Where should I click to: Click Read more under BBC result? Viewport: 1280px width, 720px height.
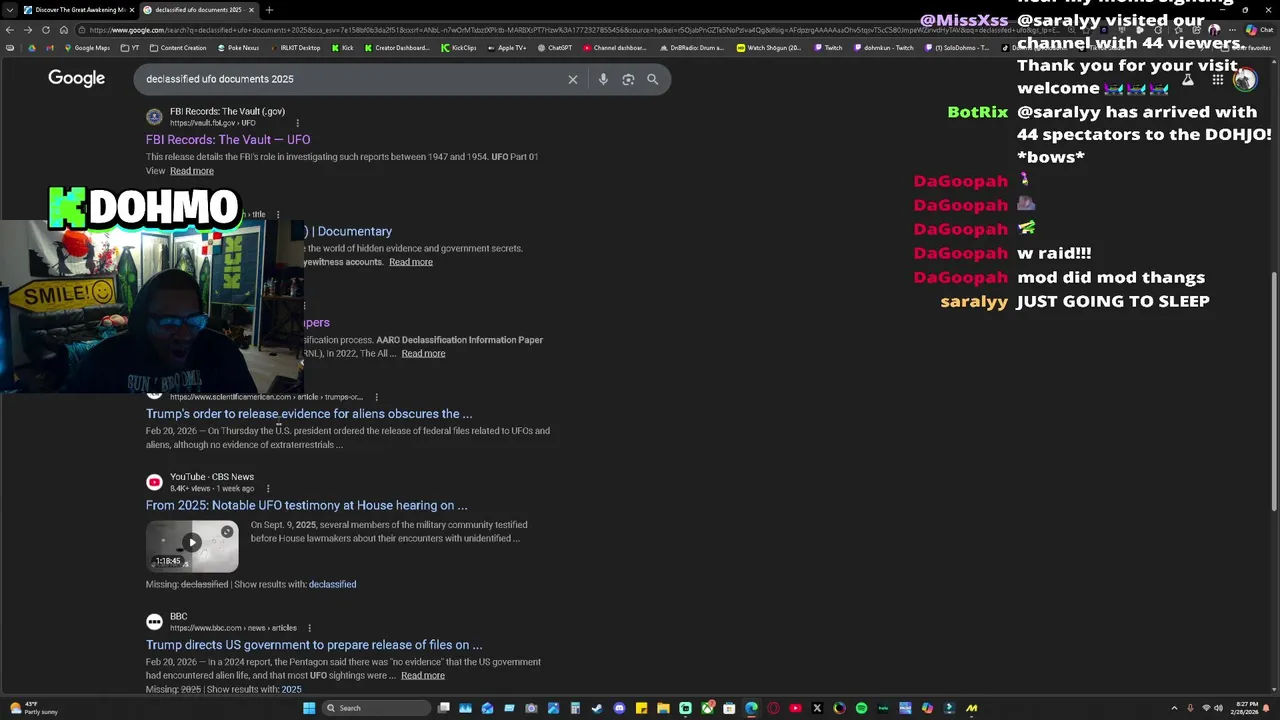[x=423, y=675]
